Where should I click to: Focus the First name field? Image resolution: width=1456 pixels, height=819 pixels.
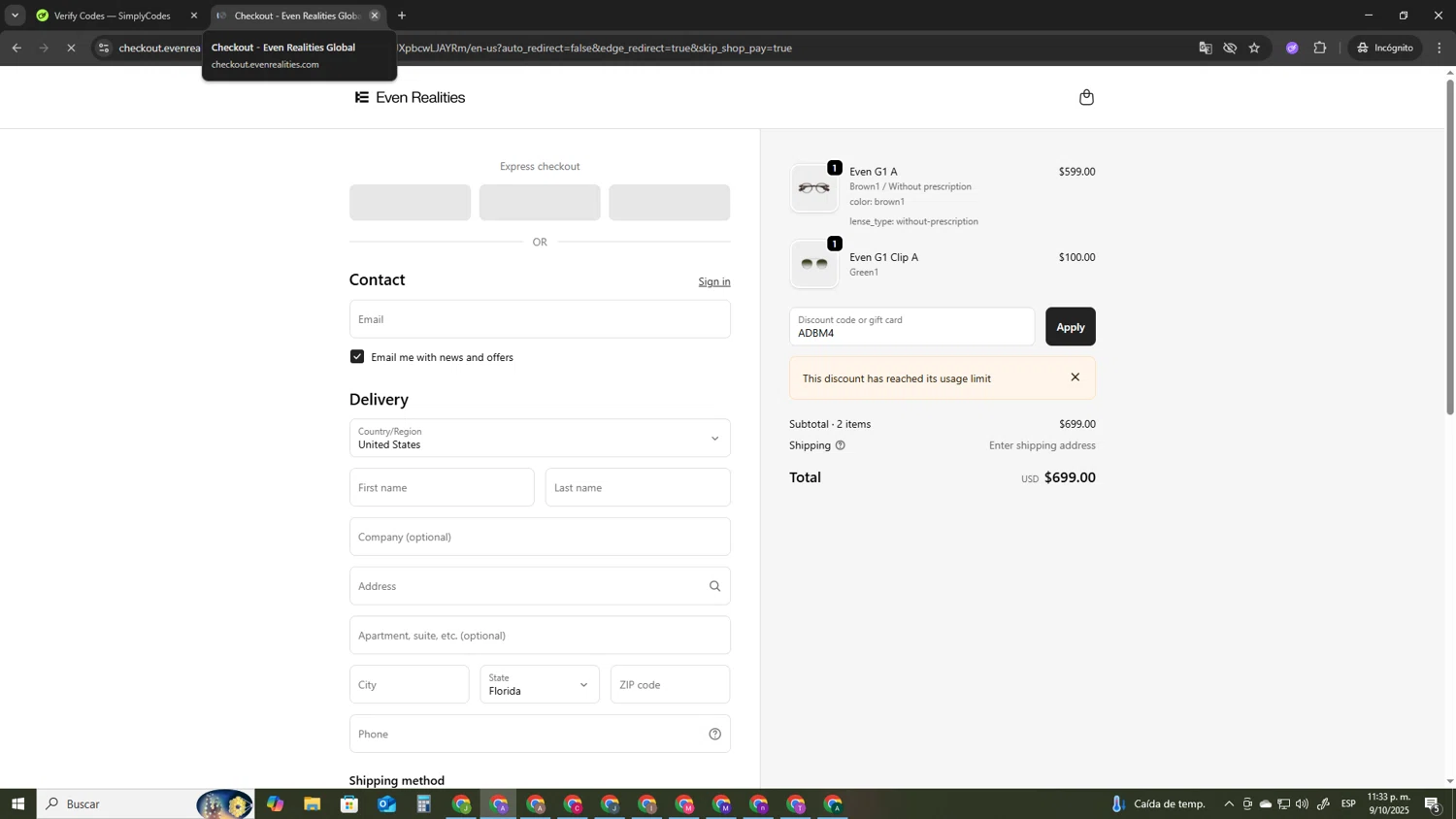click(442, 487)
